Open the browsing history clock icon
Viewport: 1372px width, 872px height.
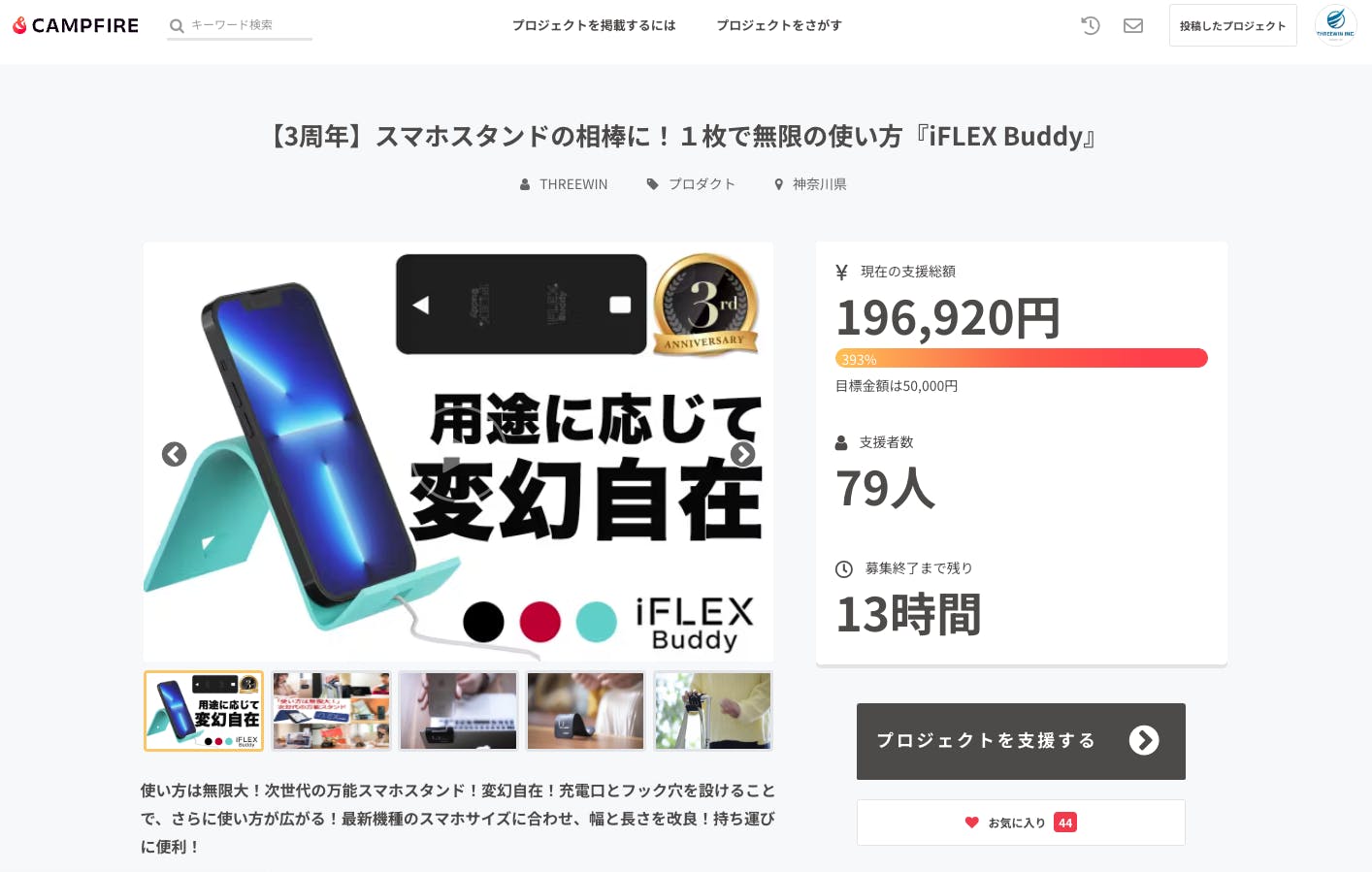1091,26
